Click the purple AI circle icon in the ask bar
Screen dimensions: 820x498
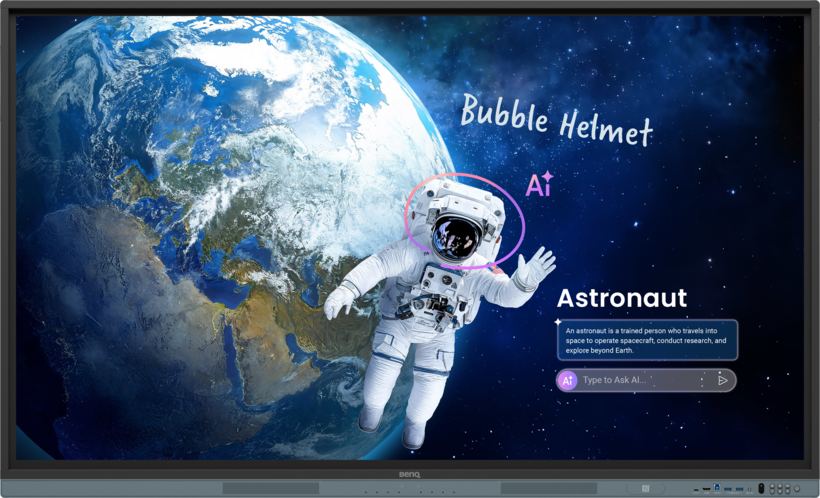(x=567, y=380)
